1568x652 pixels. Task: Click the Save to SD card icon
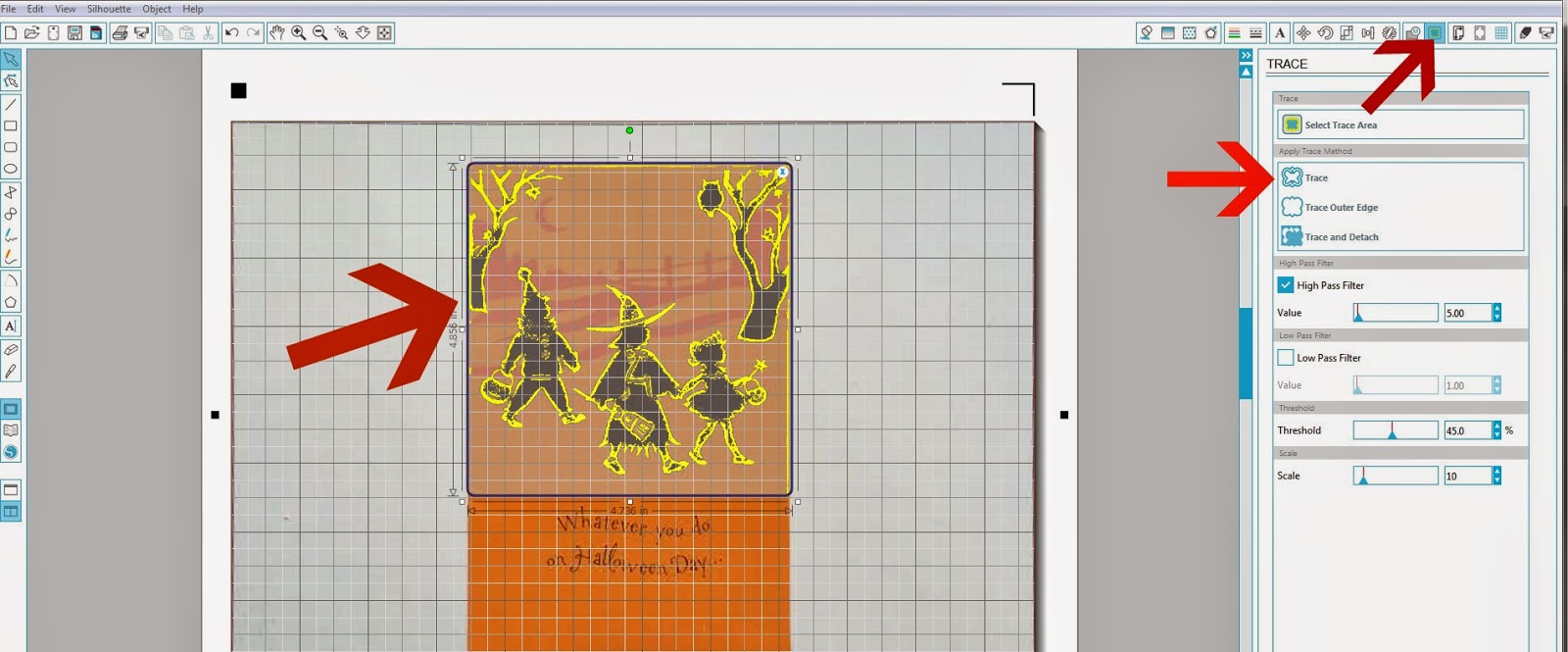pyautogui.click(x=96, y=32)
